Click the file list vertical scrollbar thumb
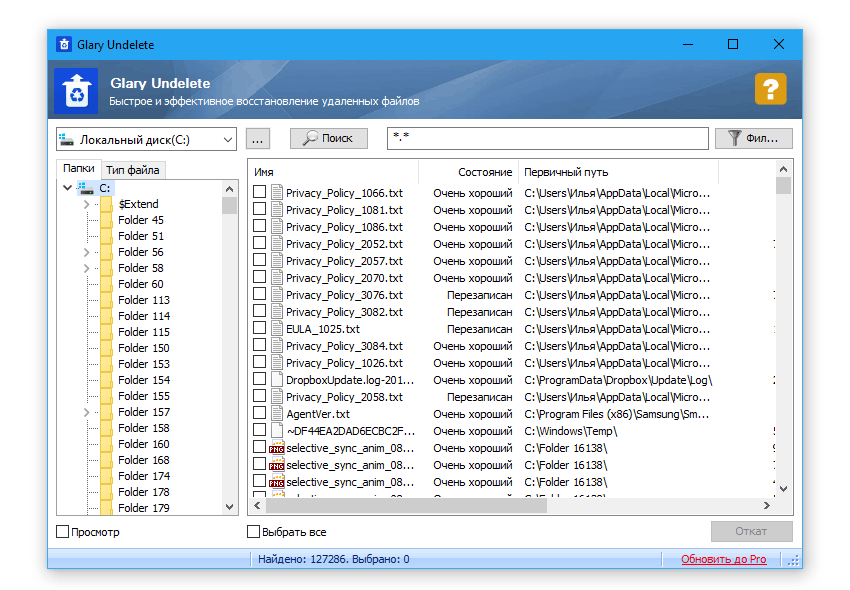This screenshot has width=850, height=590. pos(783,185)
